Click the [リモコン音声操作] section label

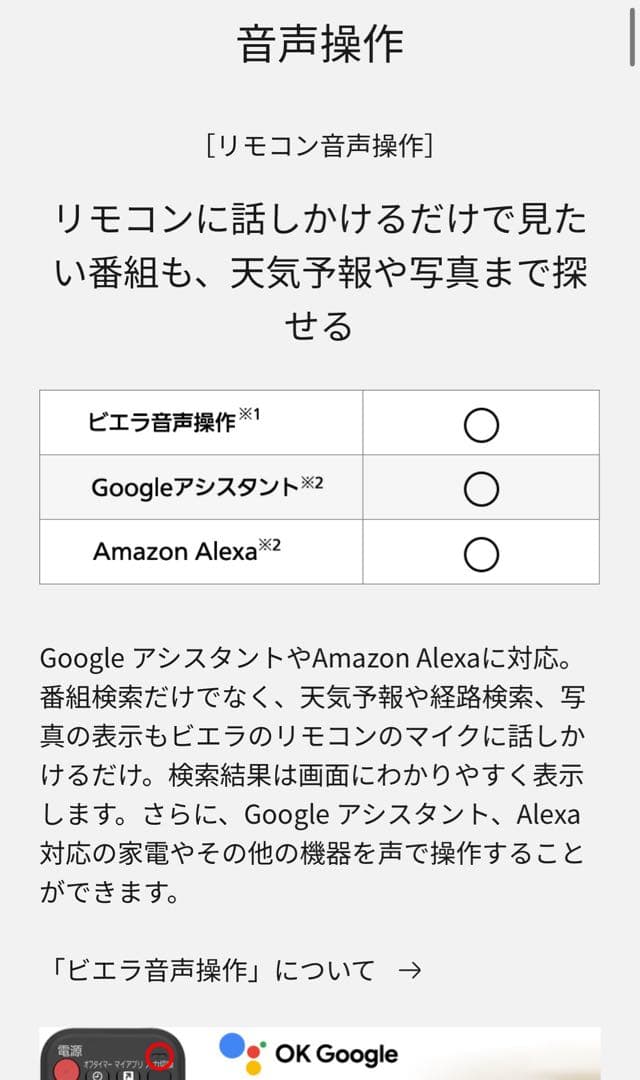pos(320,146)
